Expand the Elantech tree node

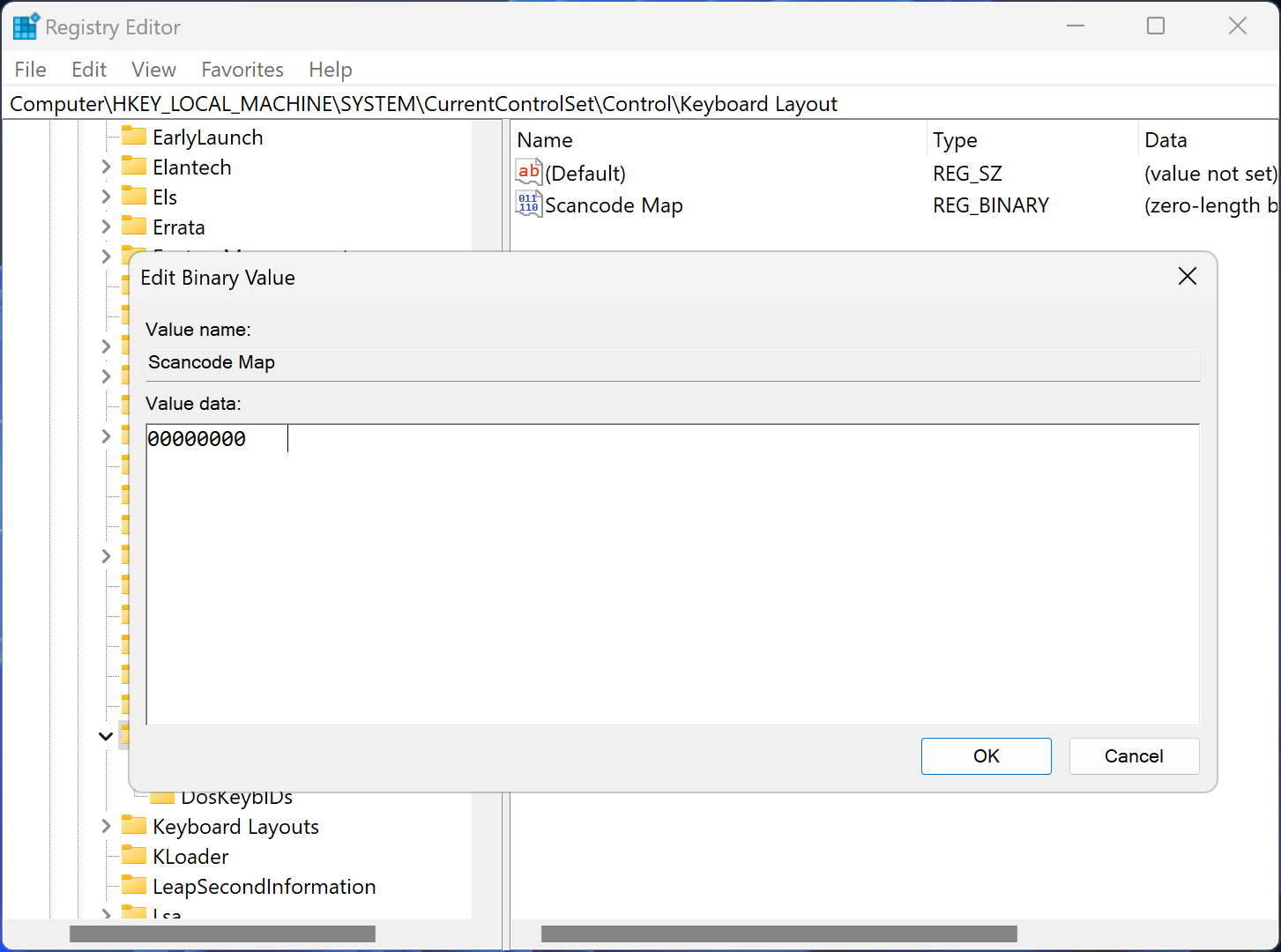pos(106,167)
